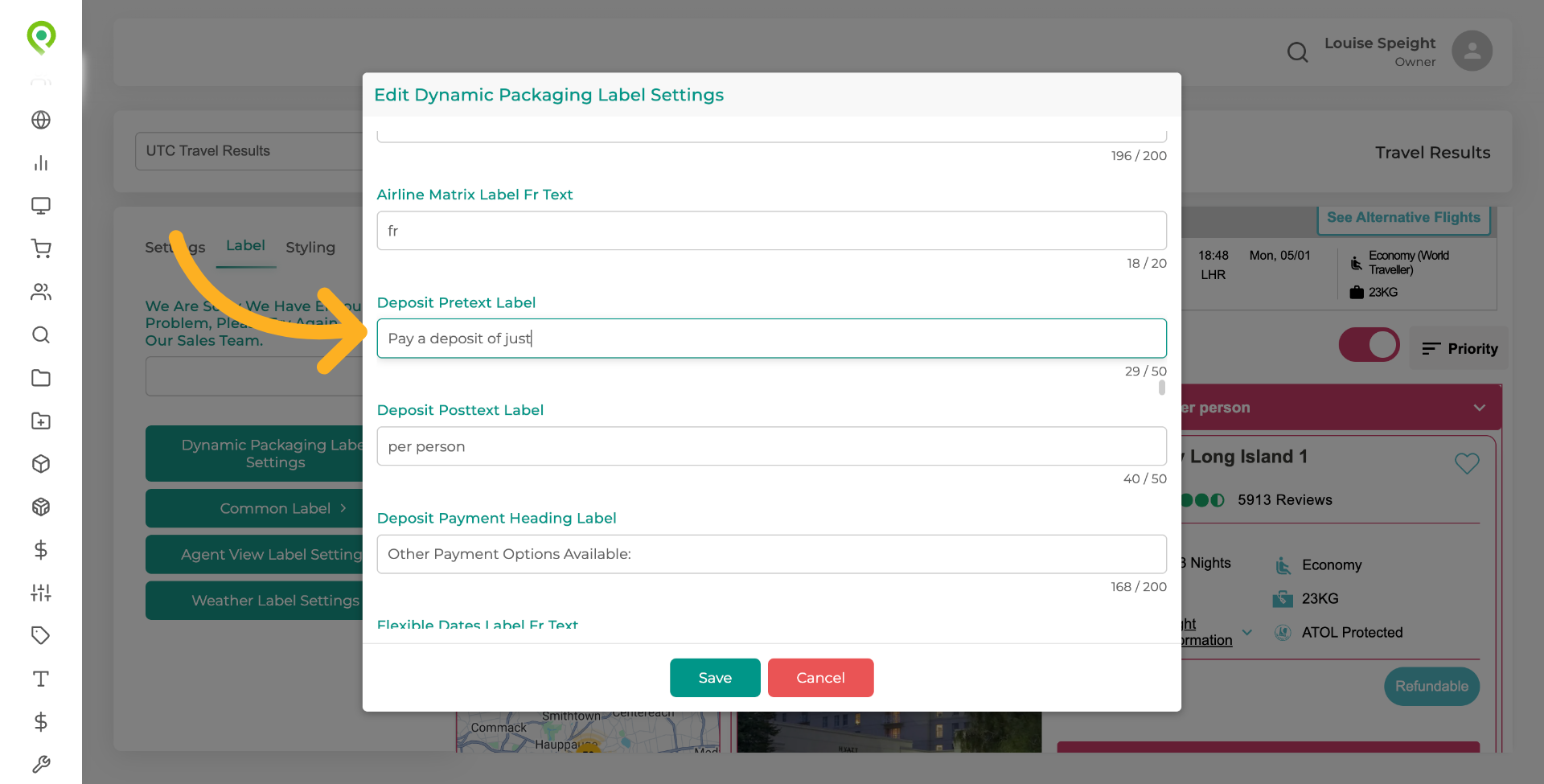Favorite Long Island hotel with heart icon
The image size is (1544, 784).
tap(1467, 462)
